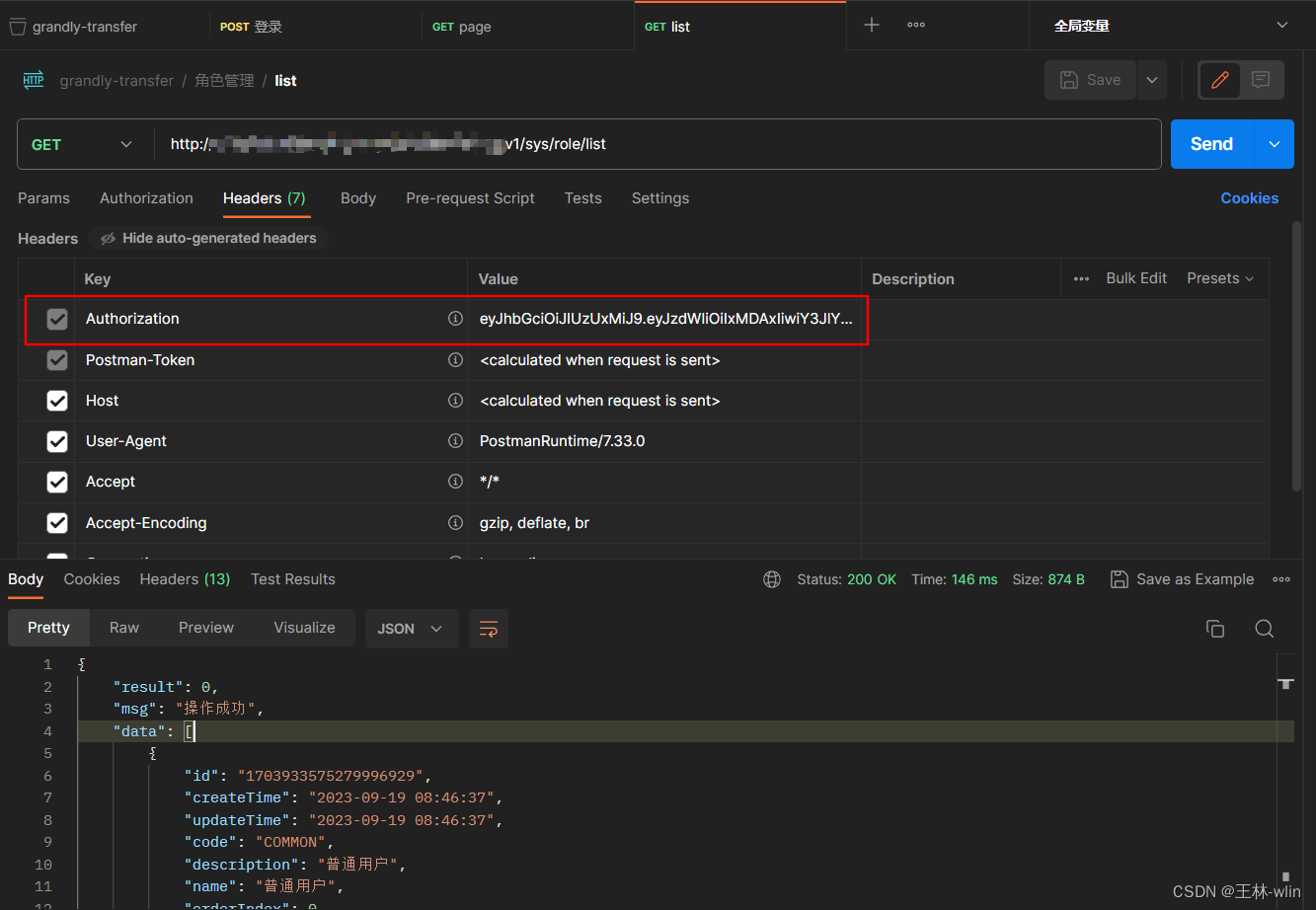The image size is (1316, 910).
Task: Click the pencil edit mode icon
Action: click(x=1220, y=80)
